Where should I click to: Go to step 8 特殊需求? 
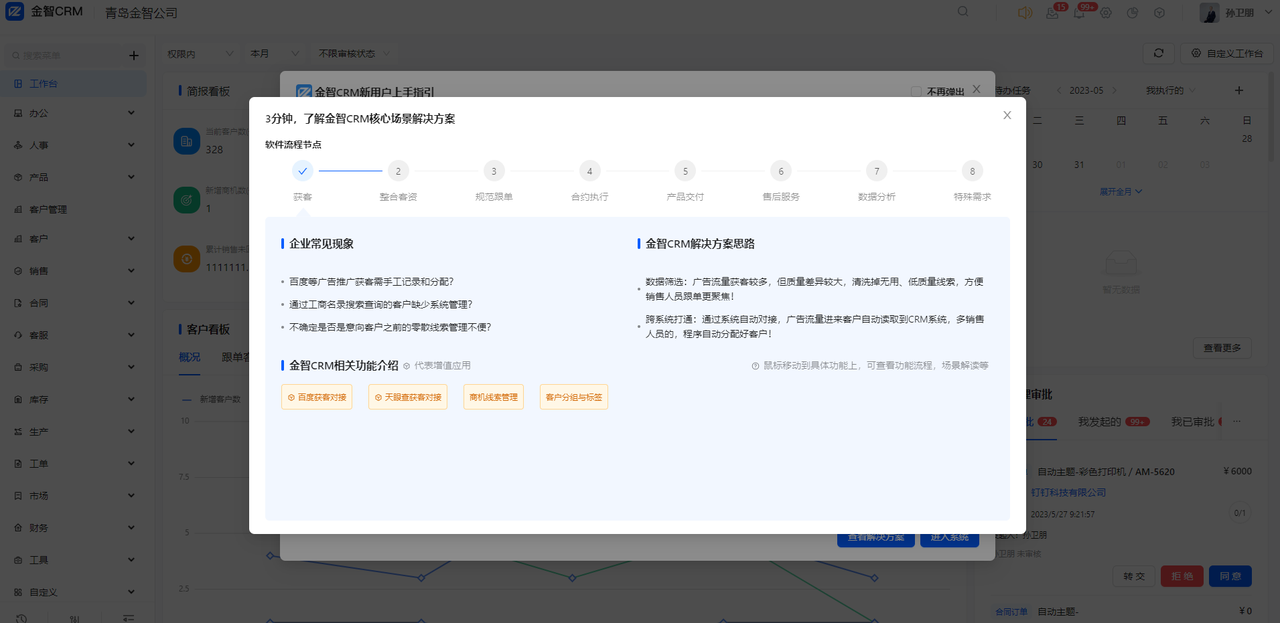coord(972,171)
